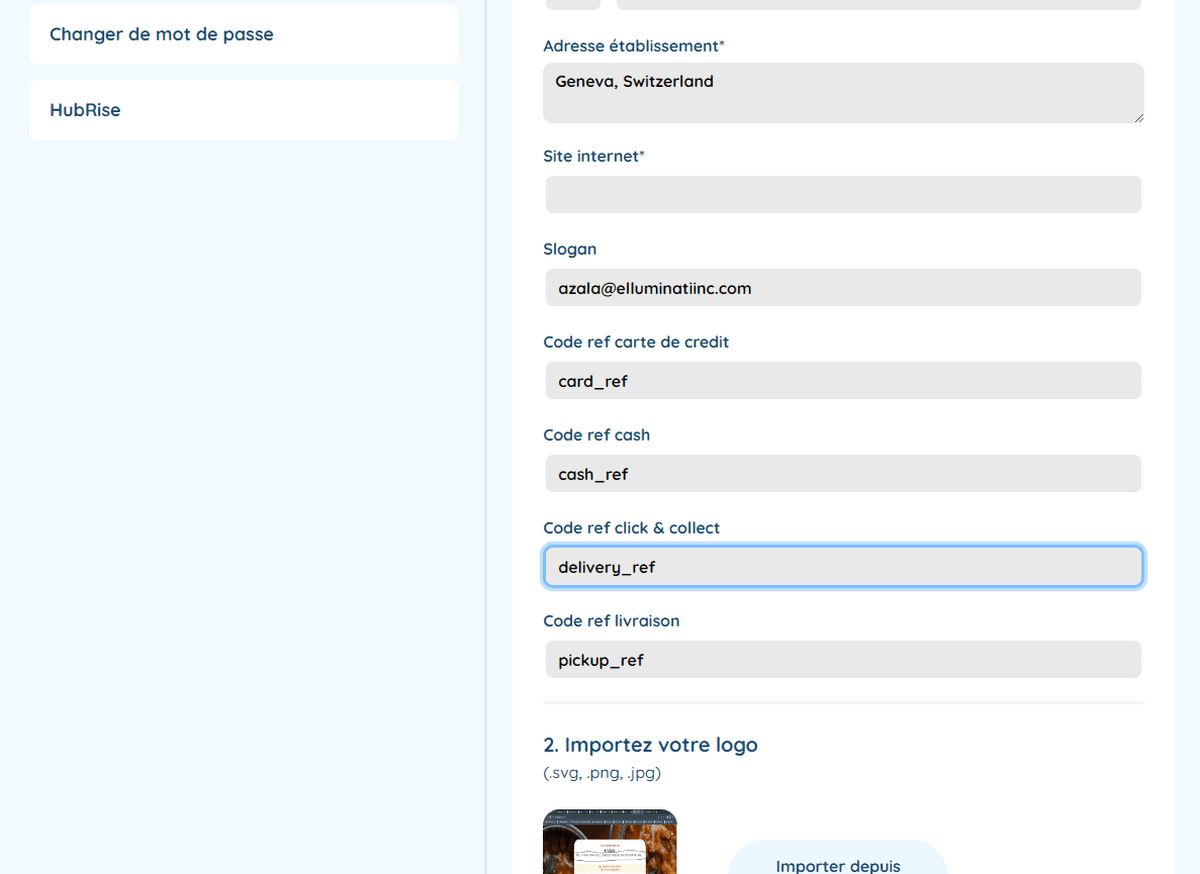Click the Importer depuis button

tap(838, 864)
